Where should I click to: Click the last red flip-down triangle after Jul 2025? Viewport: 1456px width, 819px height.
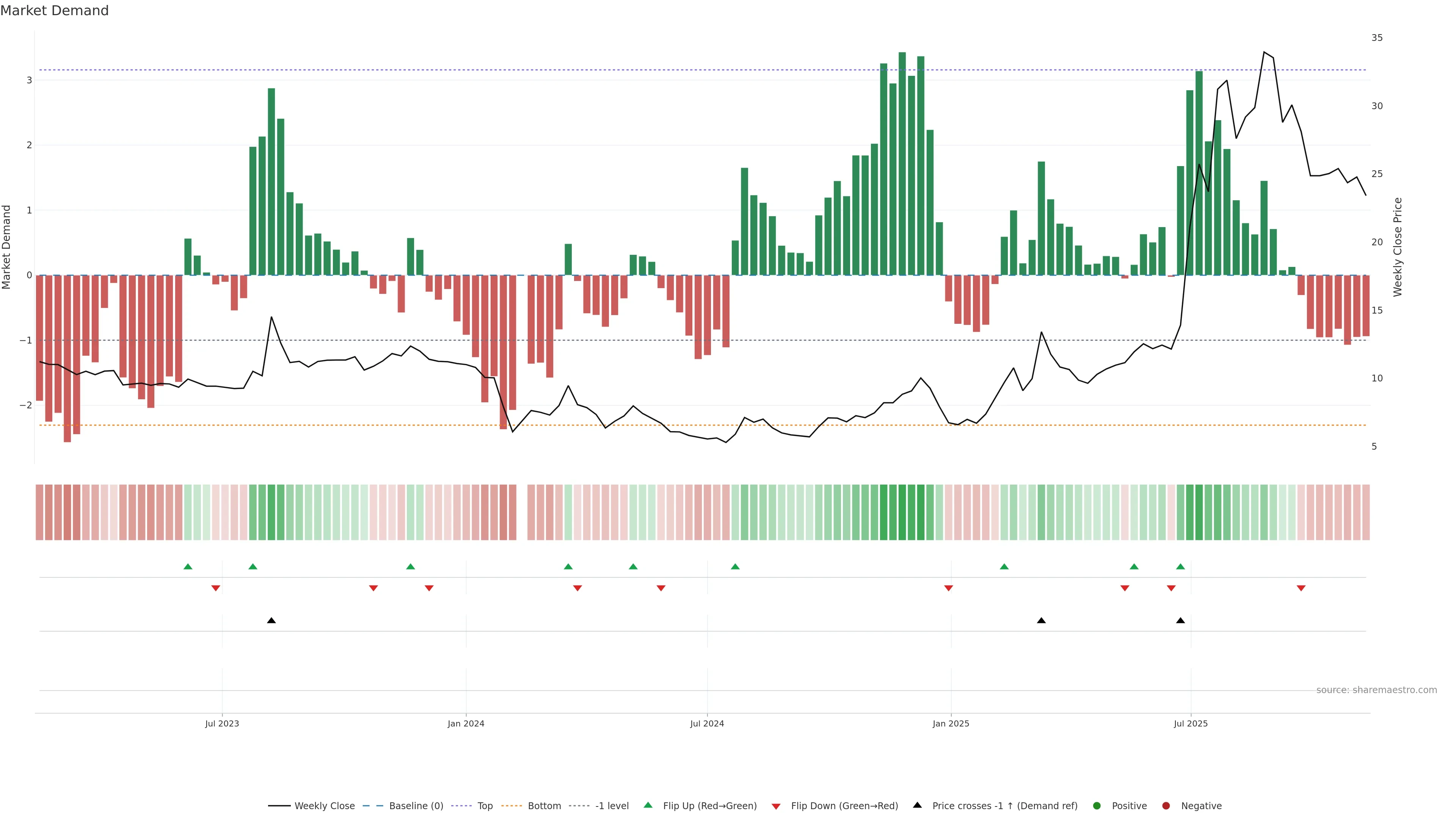1301,588
